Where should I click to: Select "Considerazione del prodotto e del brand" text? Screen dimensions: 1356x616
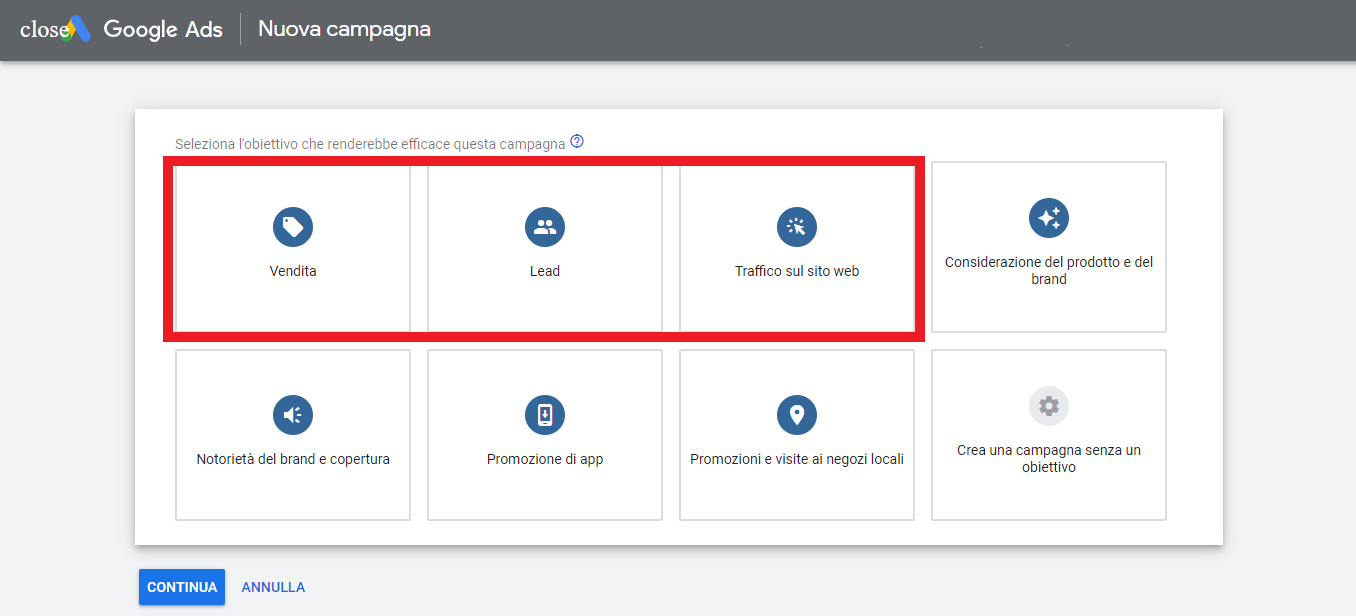point(1049,271)
